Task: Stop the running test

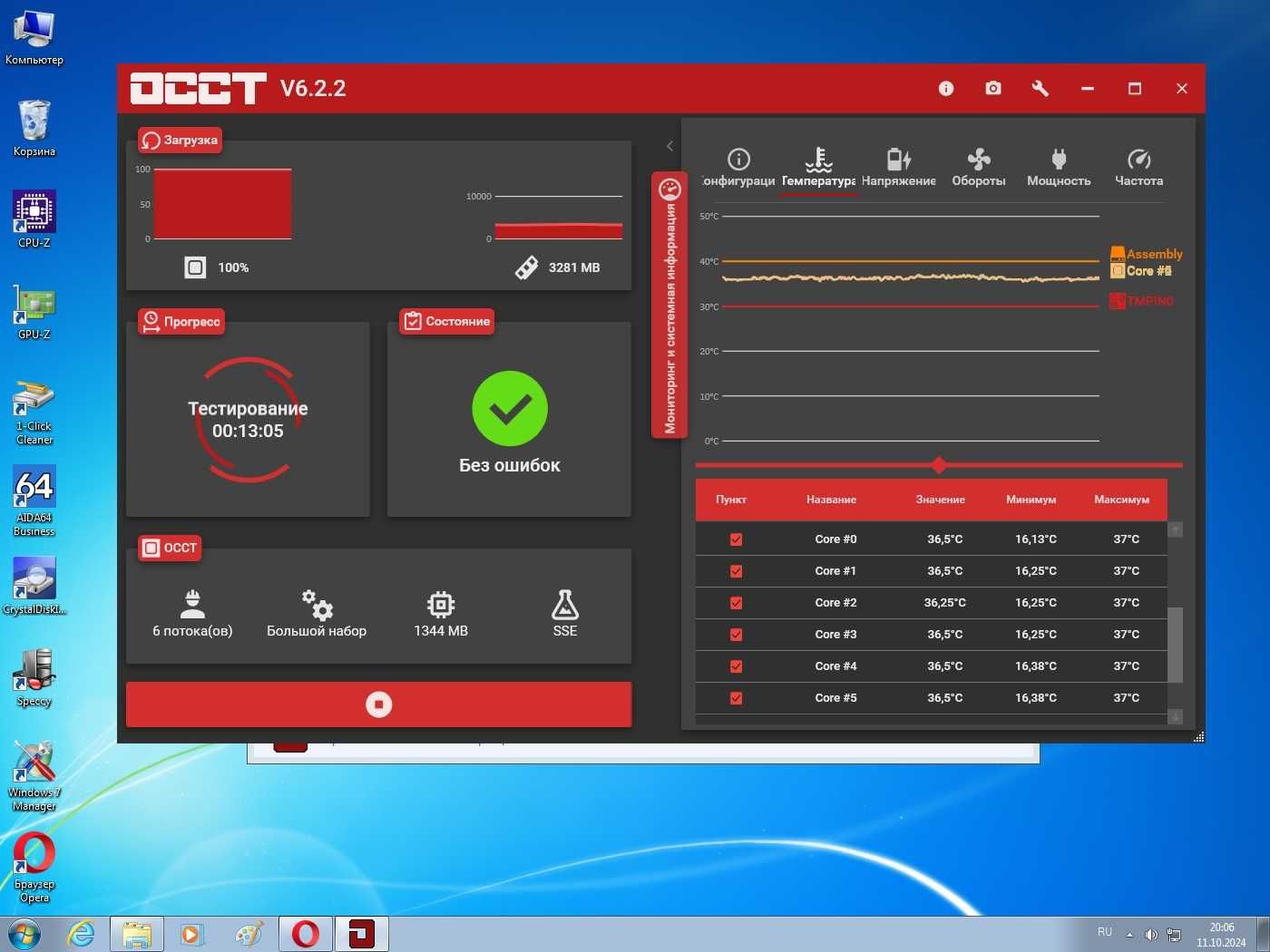Action: coord(378,704)
